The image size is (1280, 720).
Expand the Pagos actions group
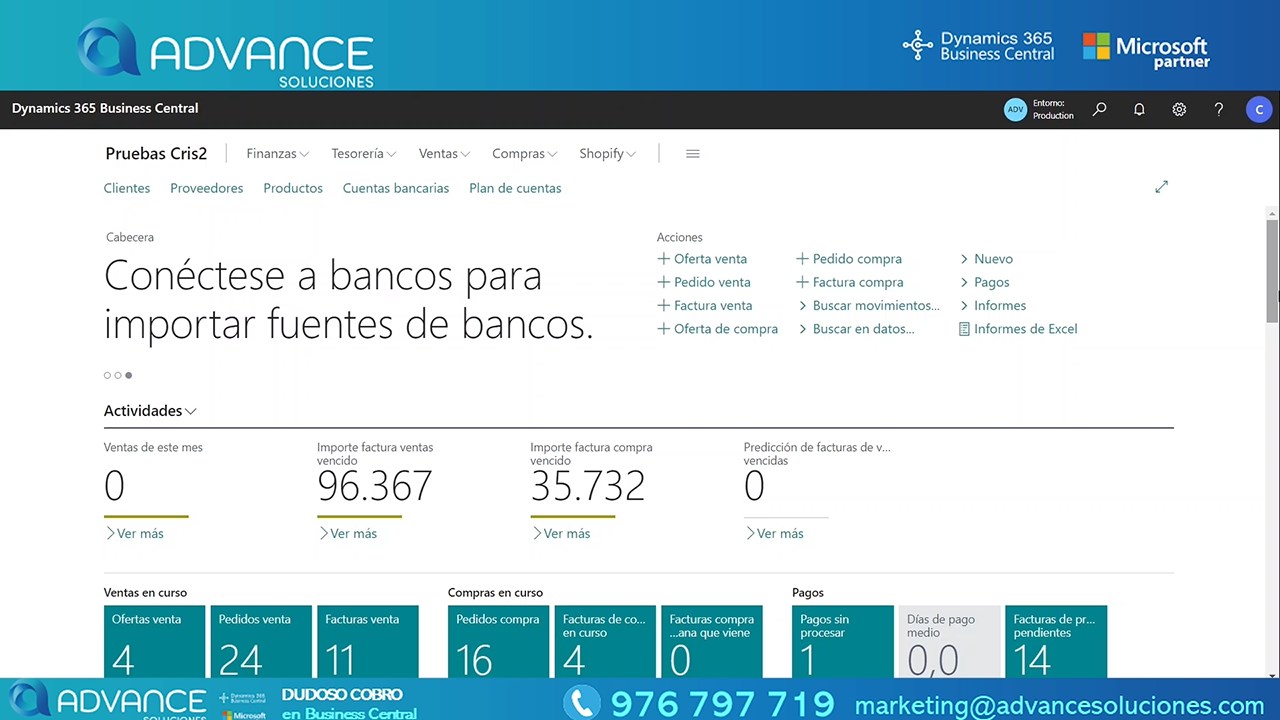tap(985, 282)
